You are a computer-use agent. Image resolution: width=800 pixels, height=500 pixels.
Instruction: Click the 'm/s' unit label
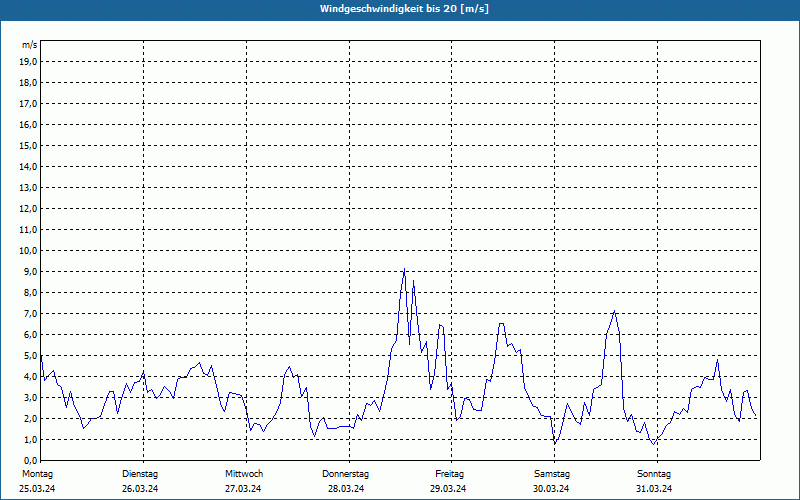[29, 45]
